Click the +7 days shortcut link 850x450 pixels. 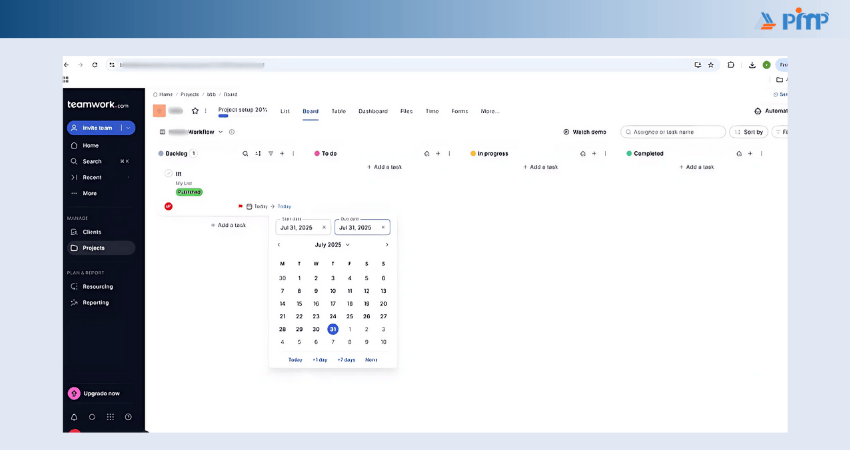click(346, 360)
